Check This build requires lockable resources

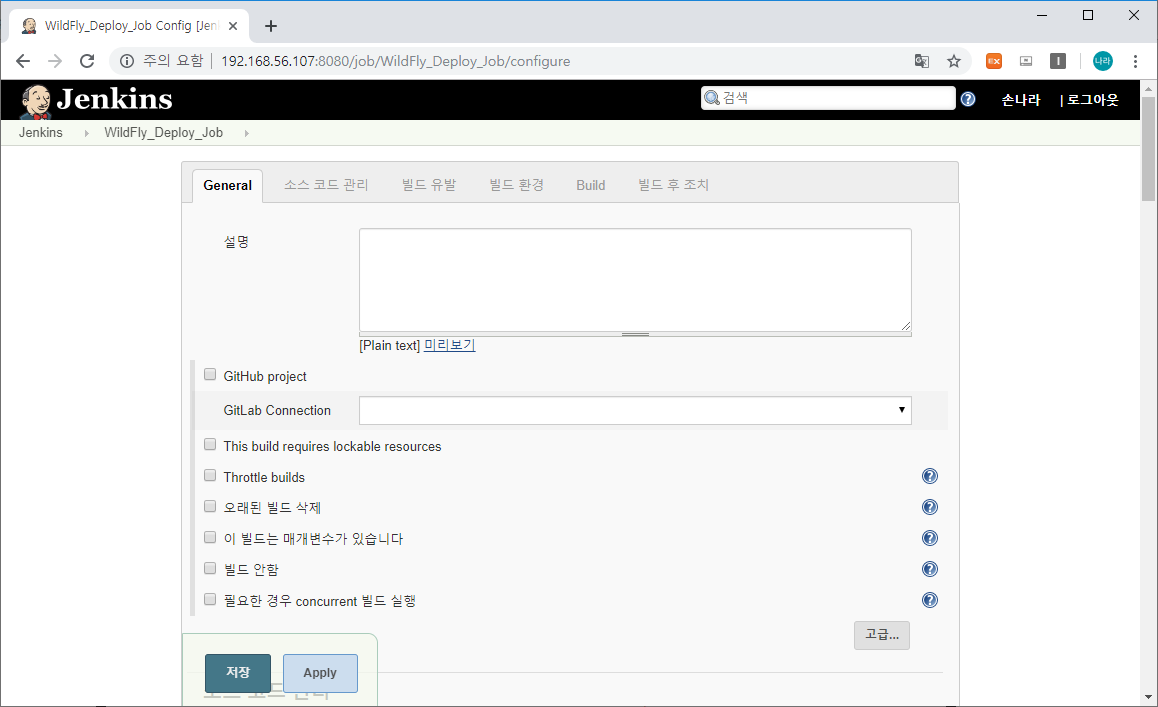point(210,445)
